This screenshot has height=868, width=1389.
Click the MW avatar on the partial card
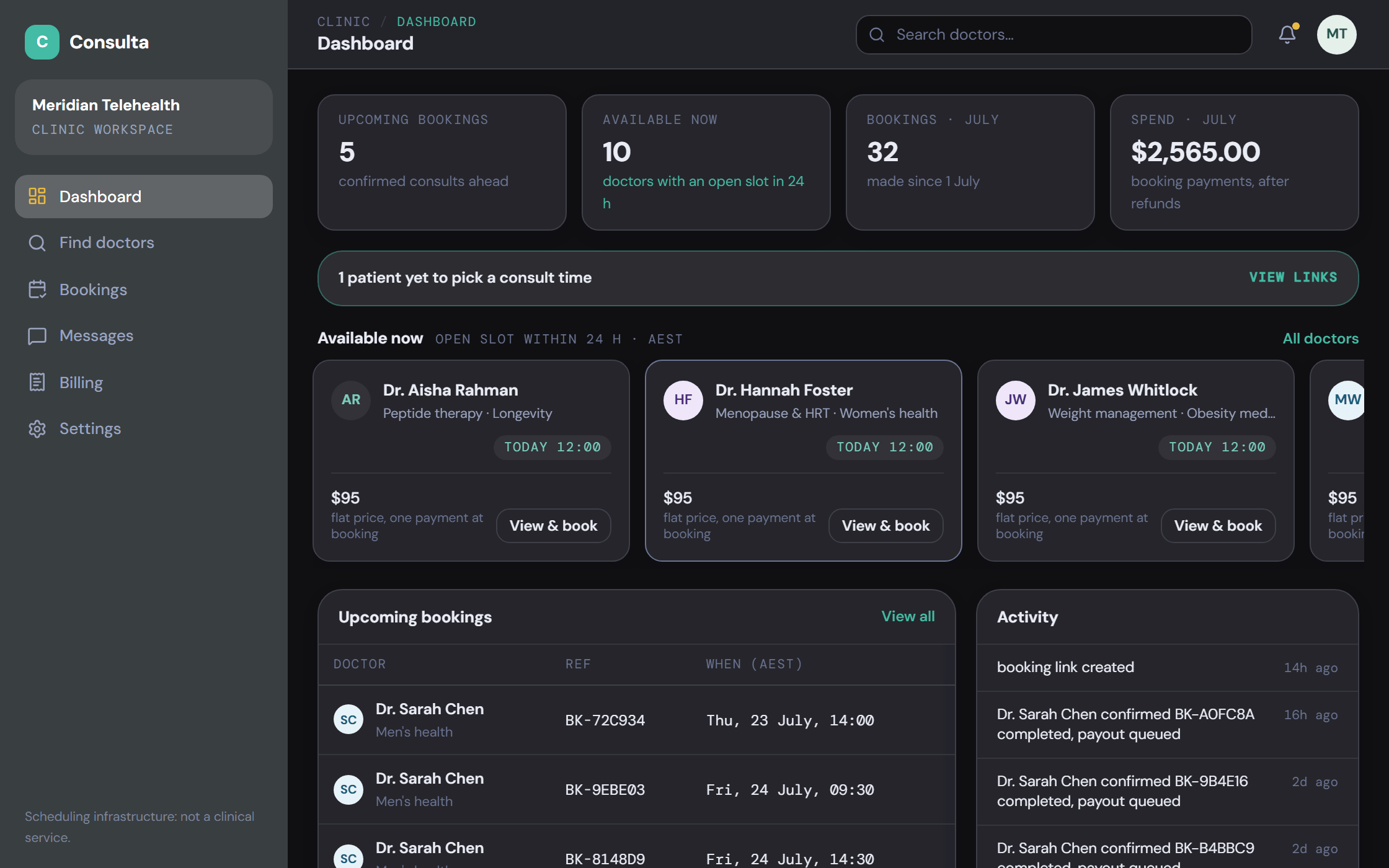1347,400
